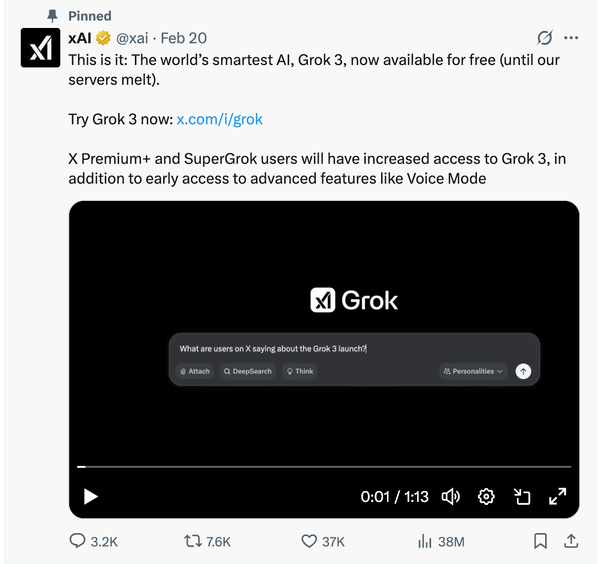Open the Grok actions slashed-circle icon

(x=544, y=37)
